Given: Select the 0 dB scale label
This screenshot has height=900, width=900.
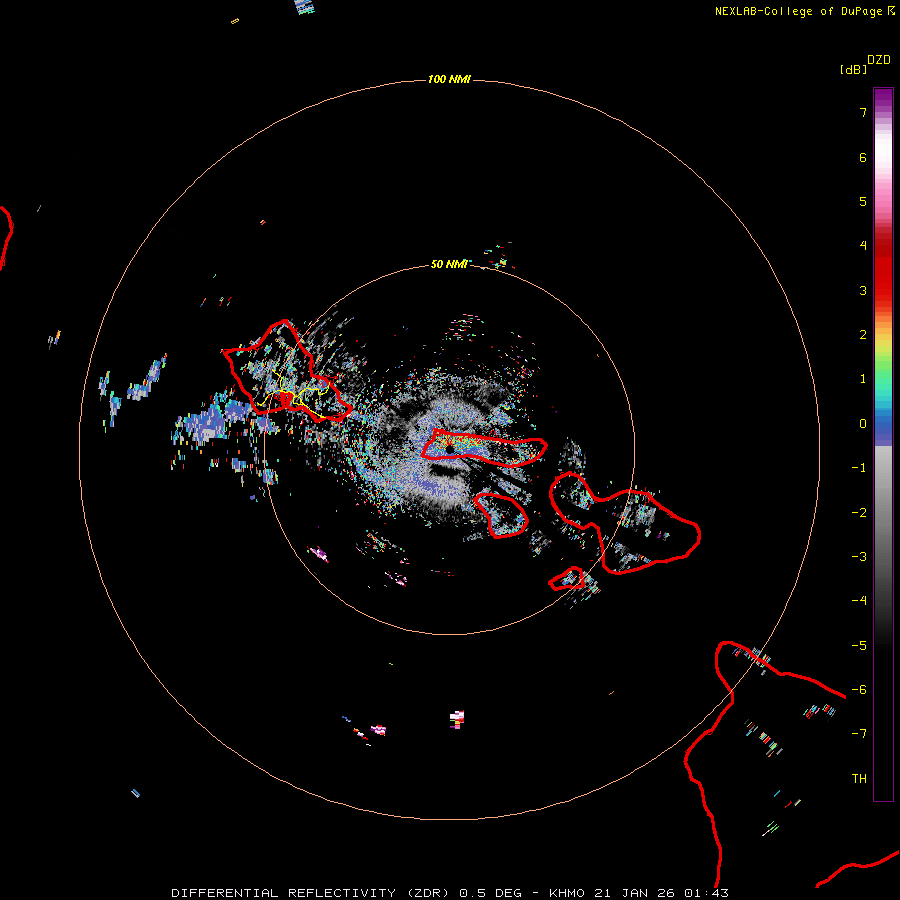Looking at the screenshot, I should [x=863, y=424].
